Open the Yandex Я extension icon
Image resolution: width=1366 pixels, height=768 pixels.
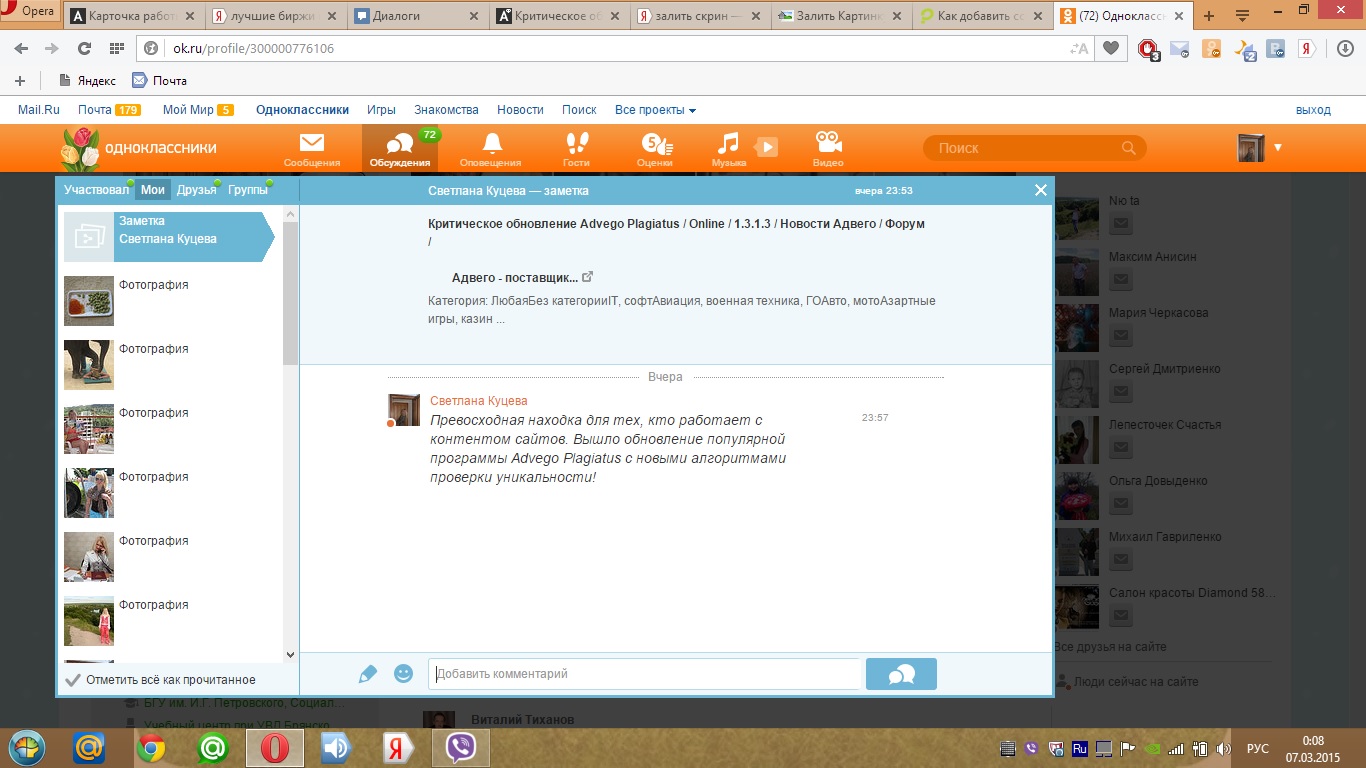tap(1306, 48)
